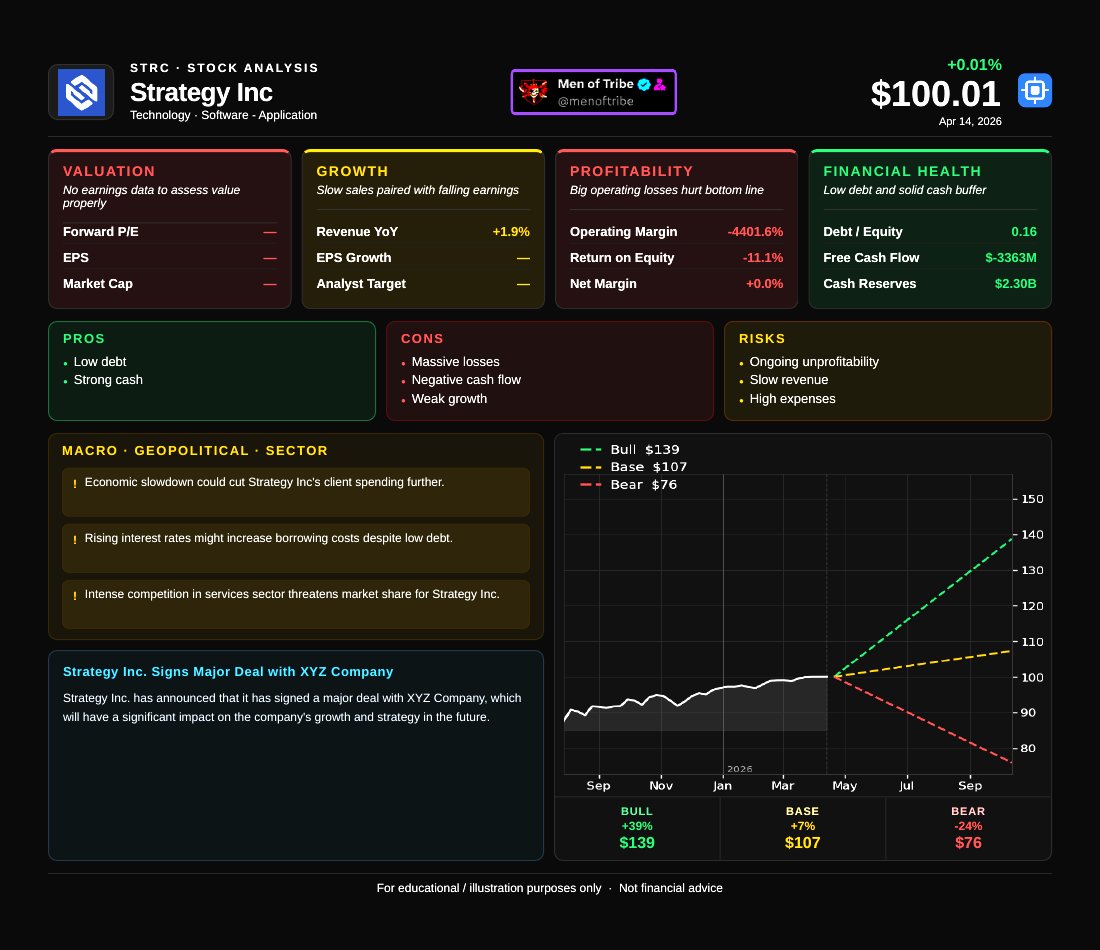Open the @menoftribe handle
The width and height of the screenshot is (1100, 950).
click(x=596, y=101)
